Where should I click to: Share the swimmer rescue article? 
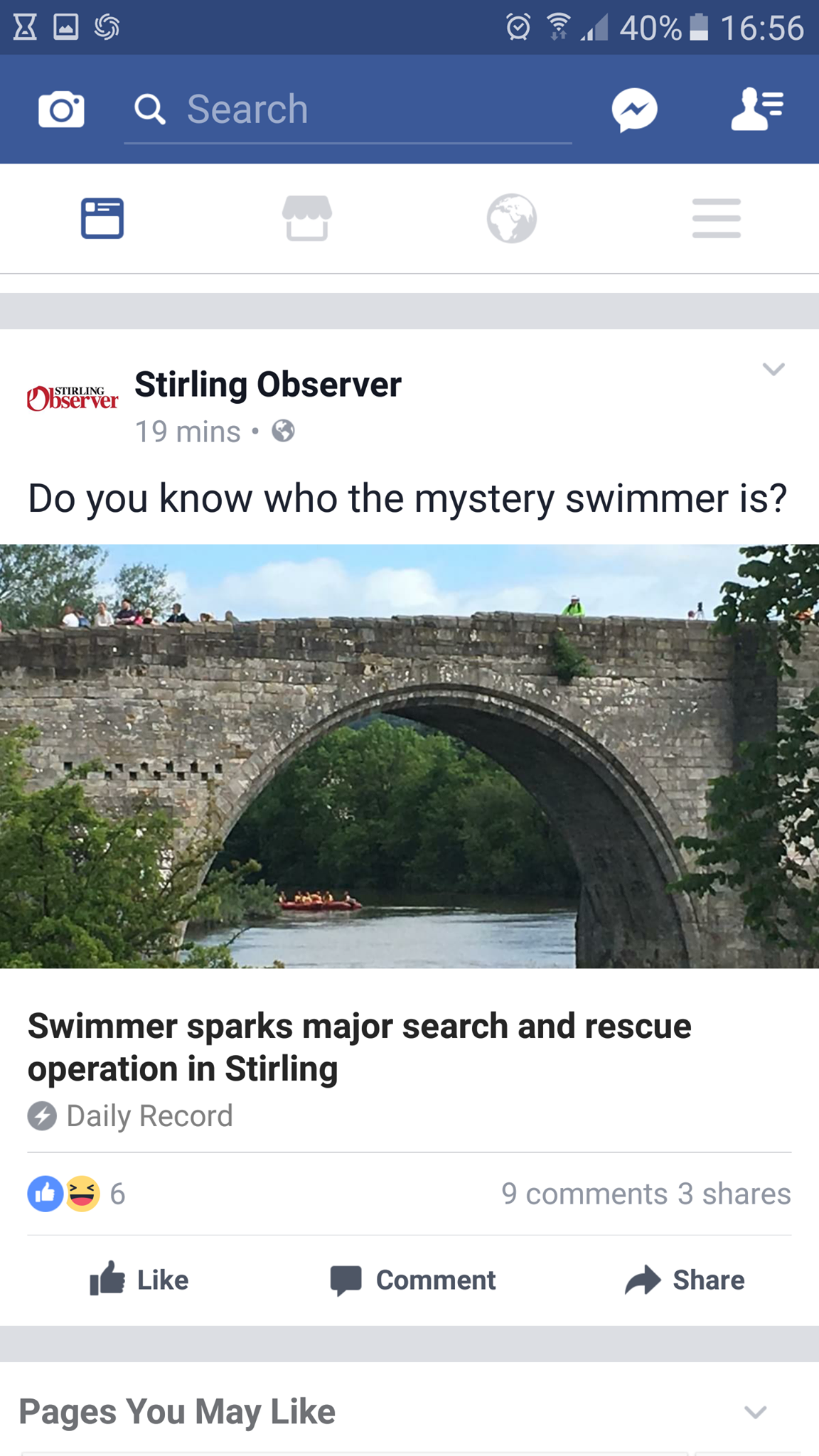tap(685, 1280)
